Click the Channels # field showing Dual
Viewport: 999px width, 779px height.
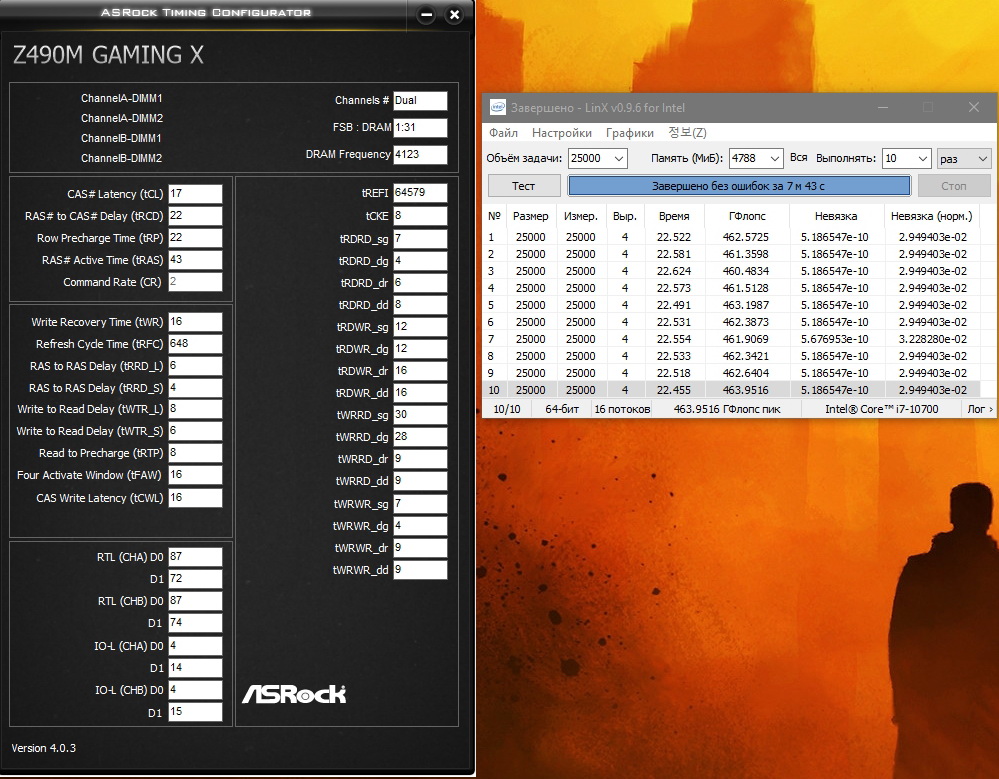click(x=420, y=100)
